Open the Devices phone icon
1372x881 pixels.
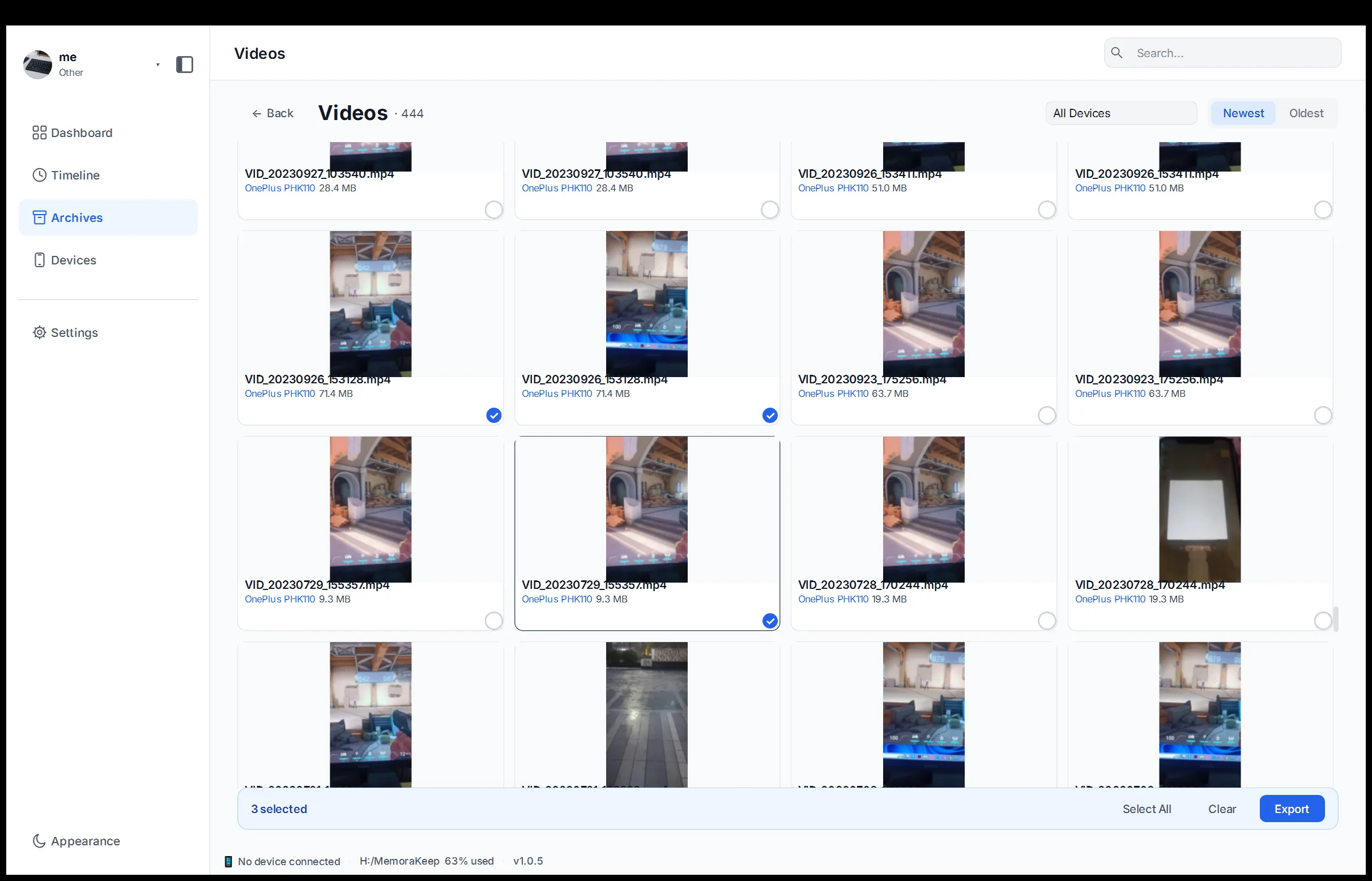(x=39, y=260)
